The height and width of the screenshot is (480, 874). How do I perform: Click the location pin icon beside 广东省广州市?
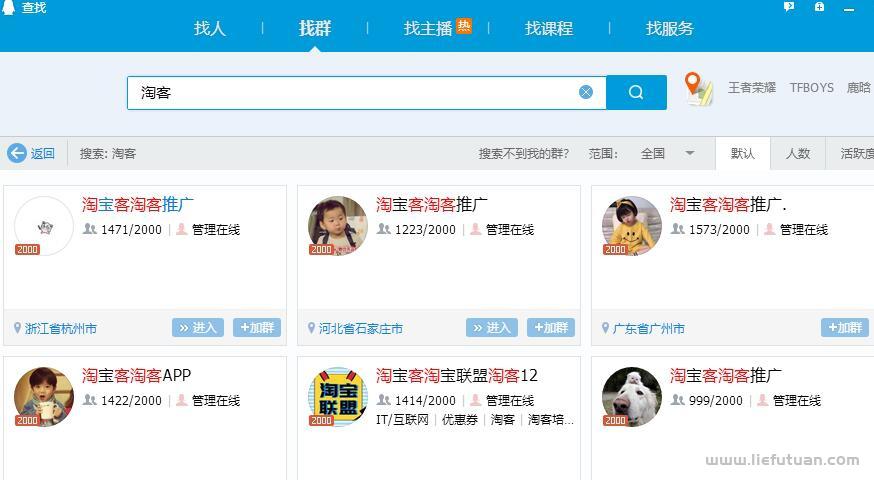605,328
